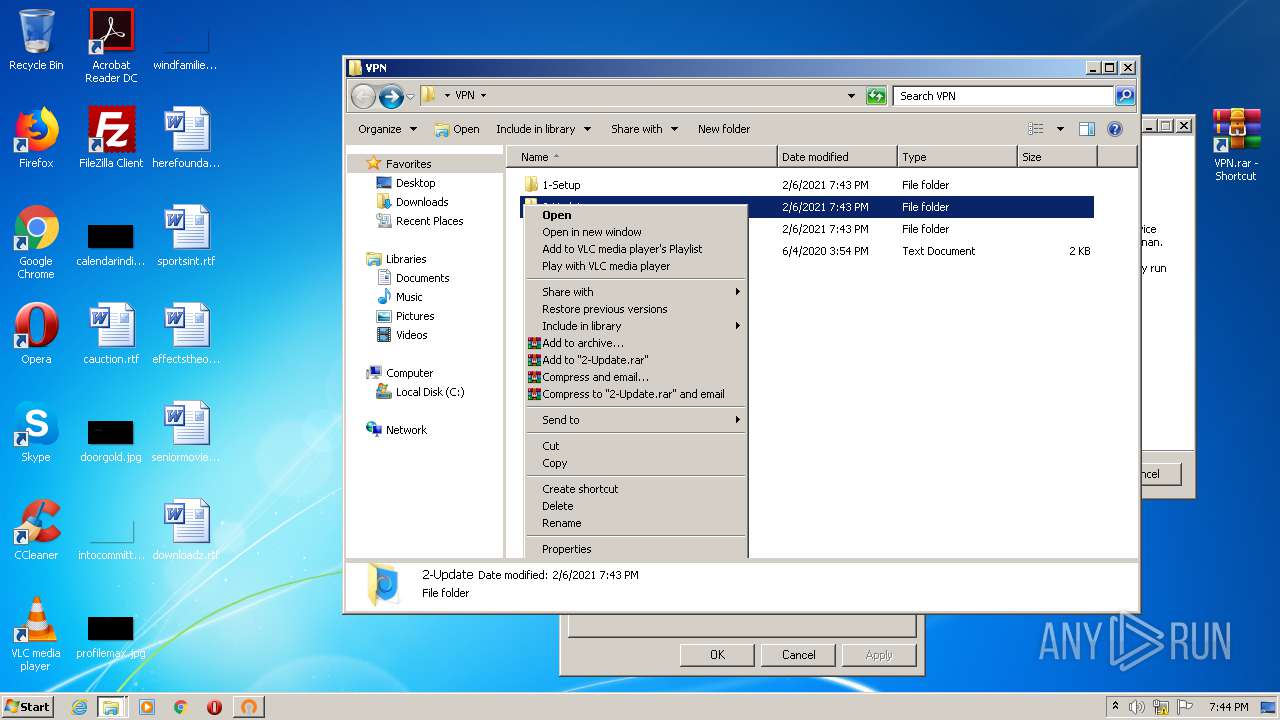The width and height of the screenshot is (1280, 720).
Task: Expand Include in library toolbar dropdown
Action: tap(544, 129)
